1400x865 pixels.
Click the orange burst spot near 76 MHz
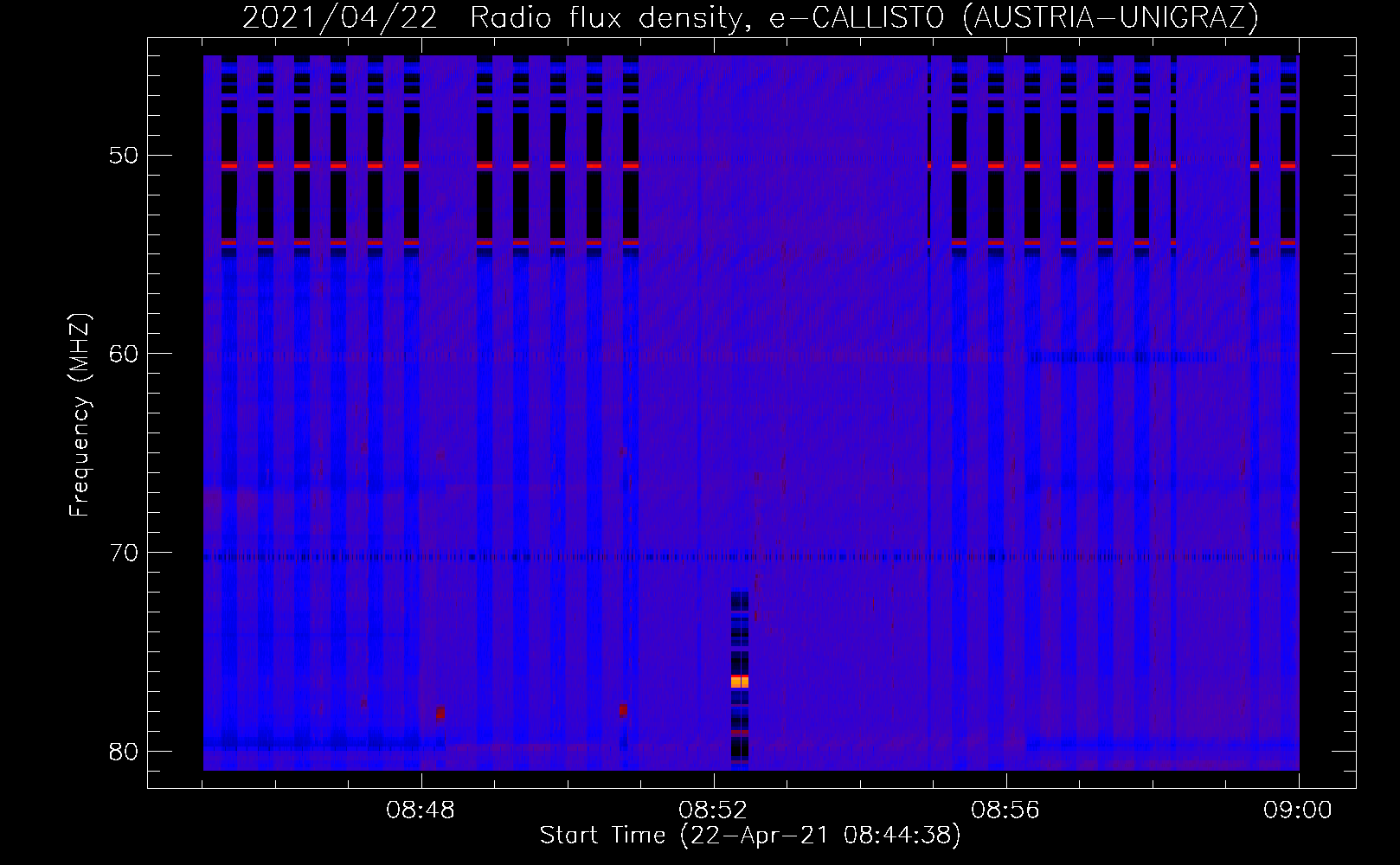[x=740, y=682]
